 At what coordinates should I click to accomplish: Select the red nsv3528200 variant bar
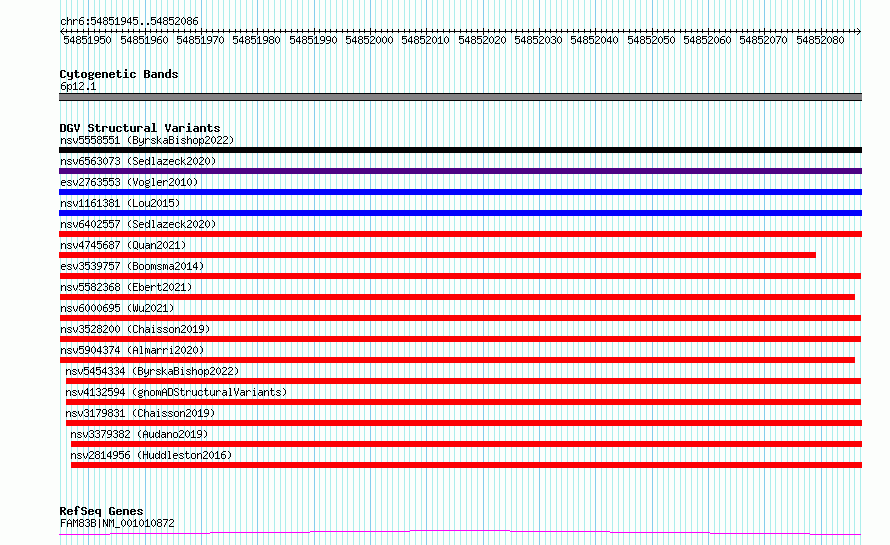[x=460, y=339]
